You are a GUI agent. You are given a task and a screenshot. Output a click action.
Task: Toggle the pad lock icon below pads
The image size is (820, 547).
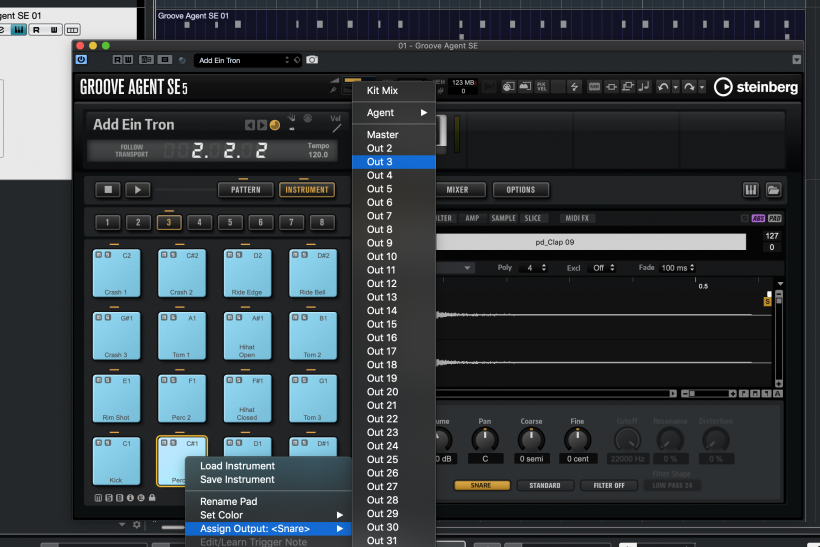pyautogui.click(x=152, y=498)
